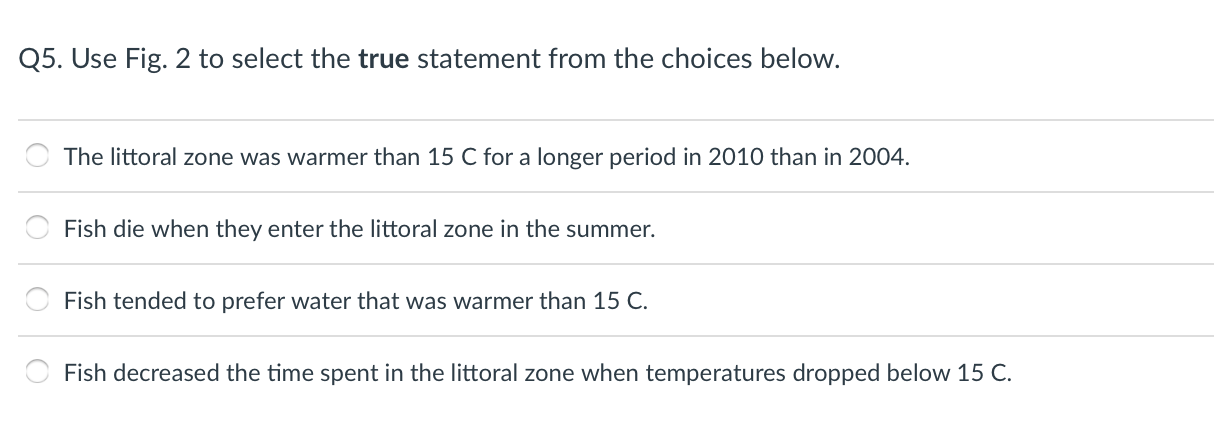This screenshot has width=1214, height=430.
Task: Click the bold word 'true' in the question
Action: (383, 60)
